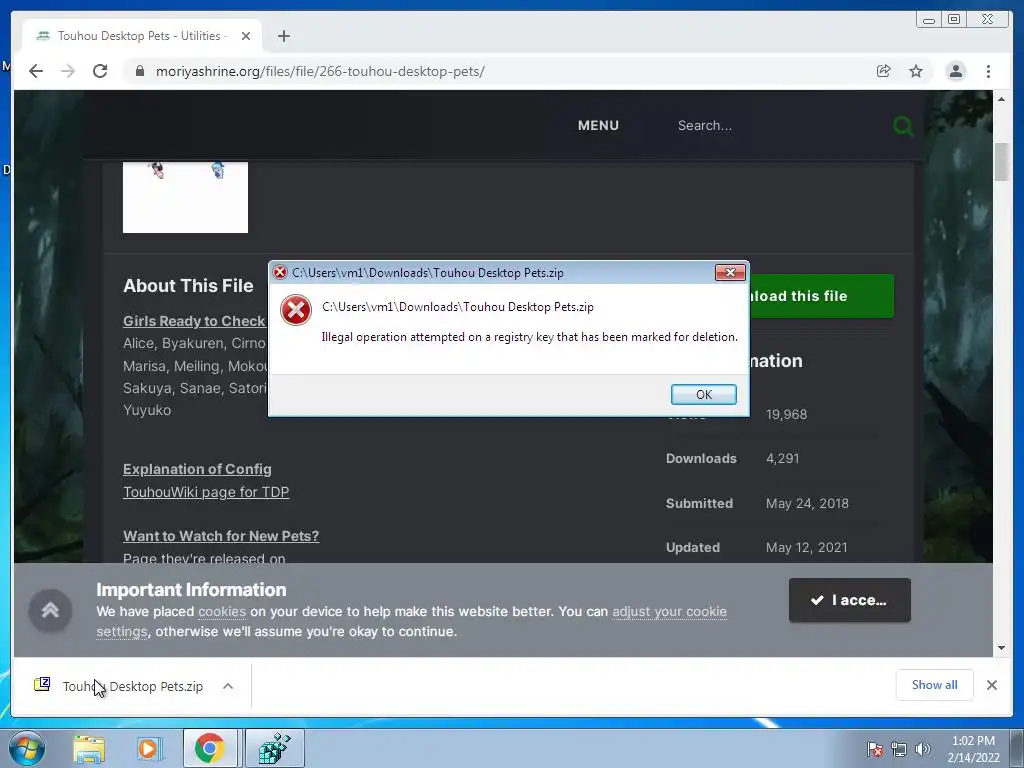Open Windows Media Player from taskbar

(149, 749)
